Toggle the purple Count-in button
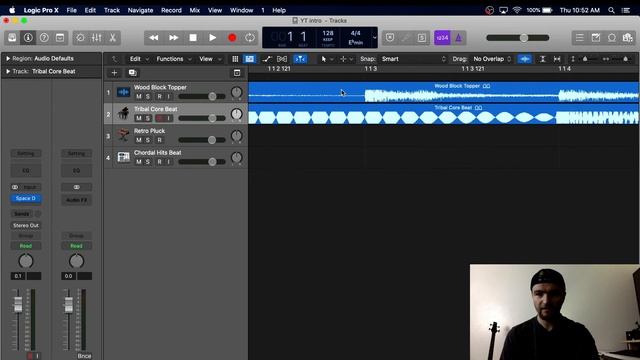 point(442,38)
